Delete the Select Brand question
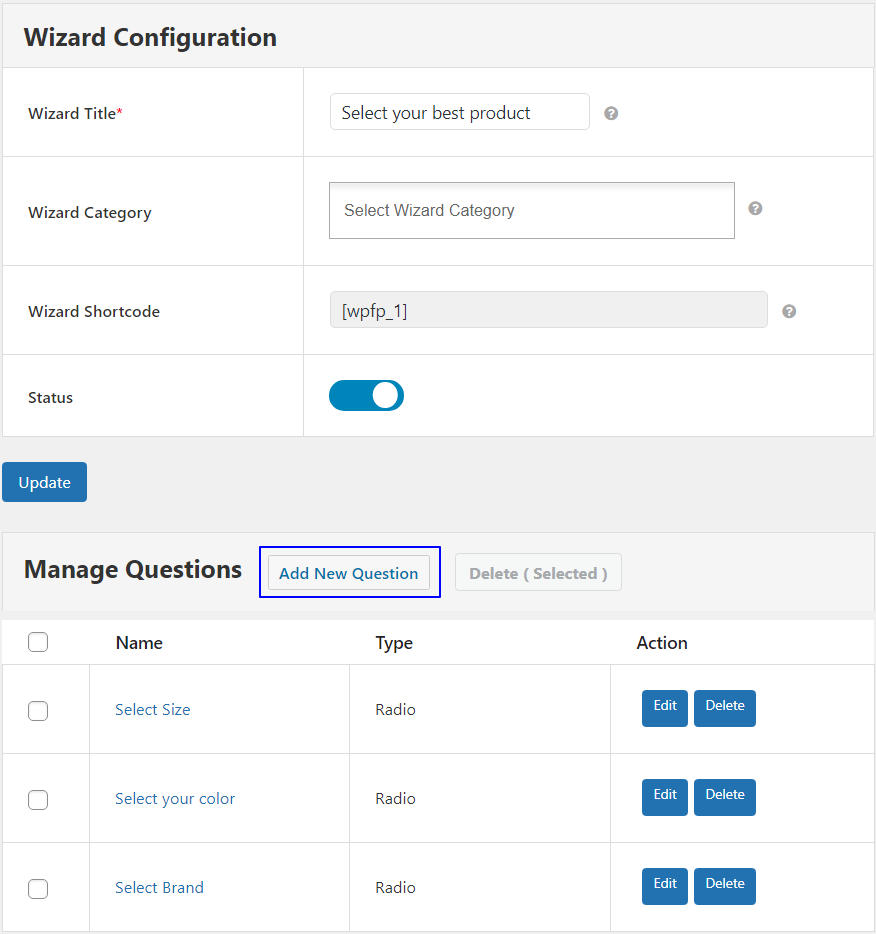 pyautogui.click(x=725, y=886)
